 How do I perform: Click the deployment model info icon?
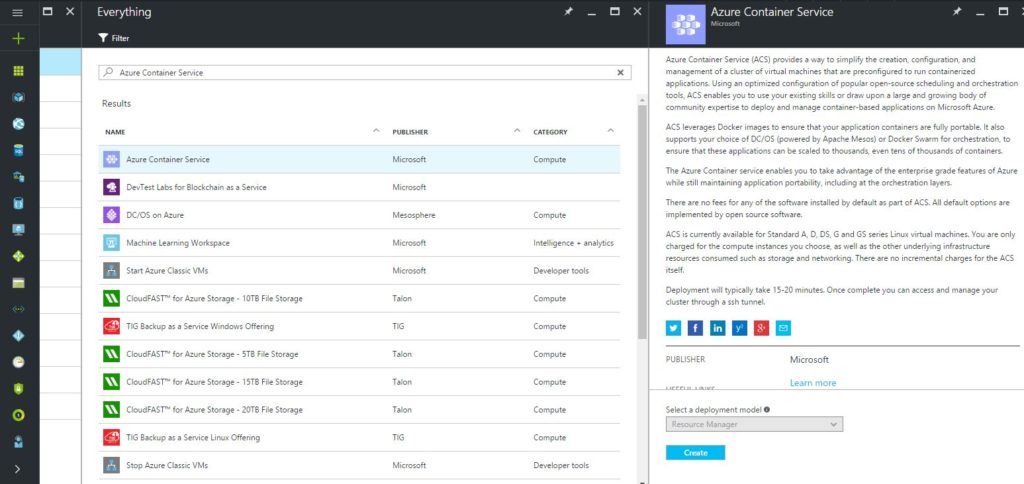point(767,410)
